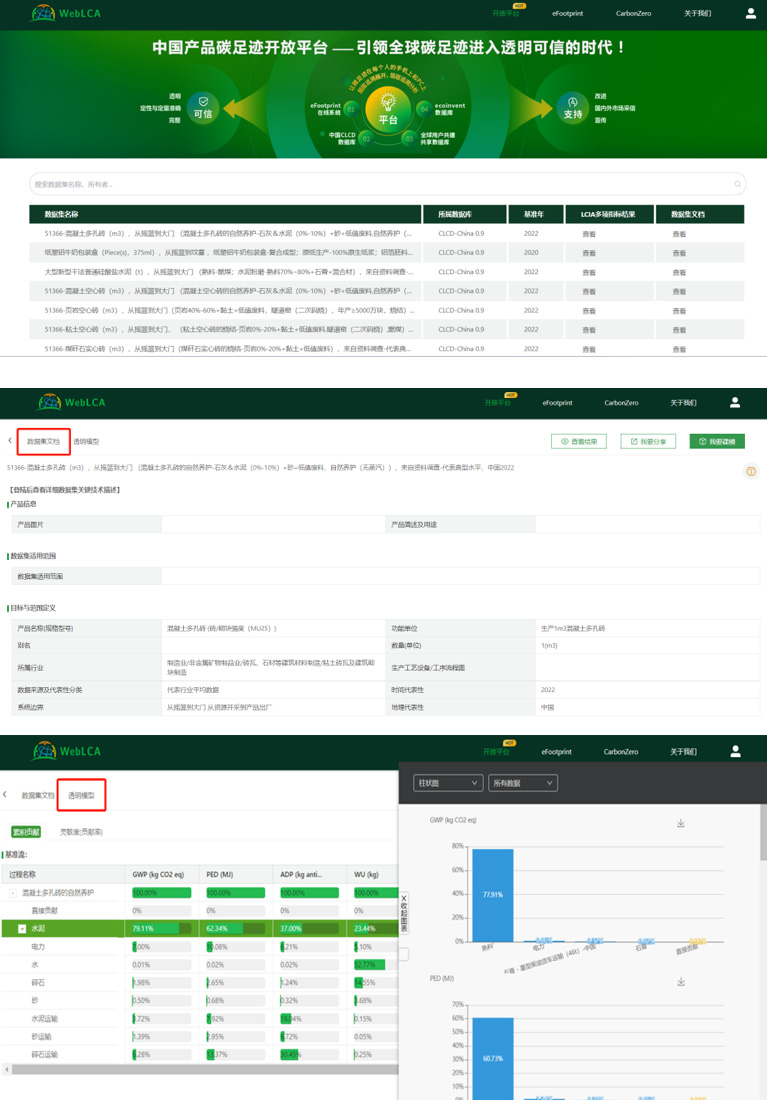Click the ADP (kg anti... column header
The width and height of the screenshot is (767, 1100).
[308, 874]
